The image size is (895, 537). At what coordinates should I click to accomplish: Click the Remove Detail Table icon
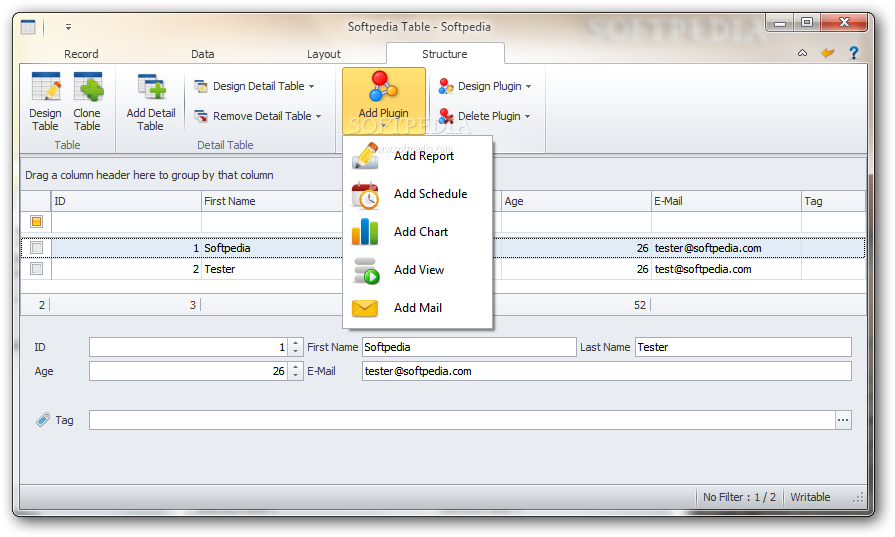(x=201, y=116)
